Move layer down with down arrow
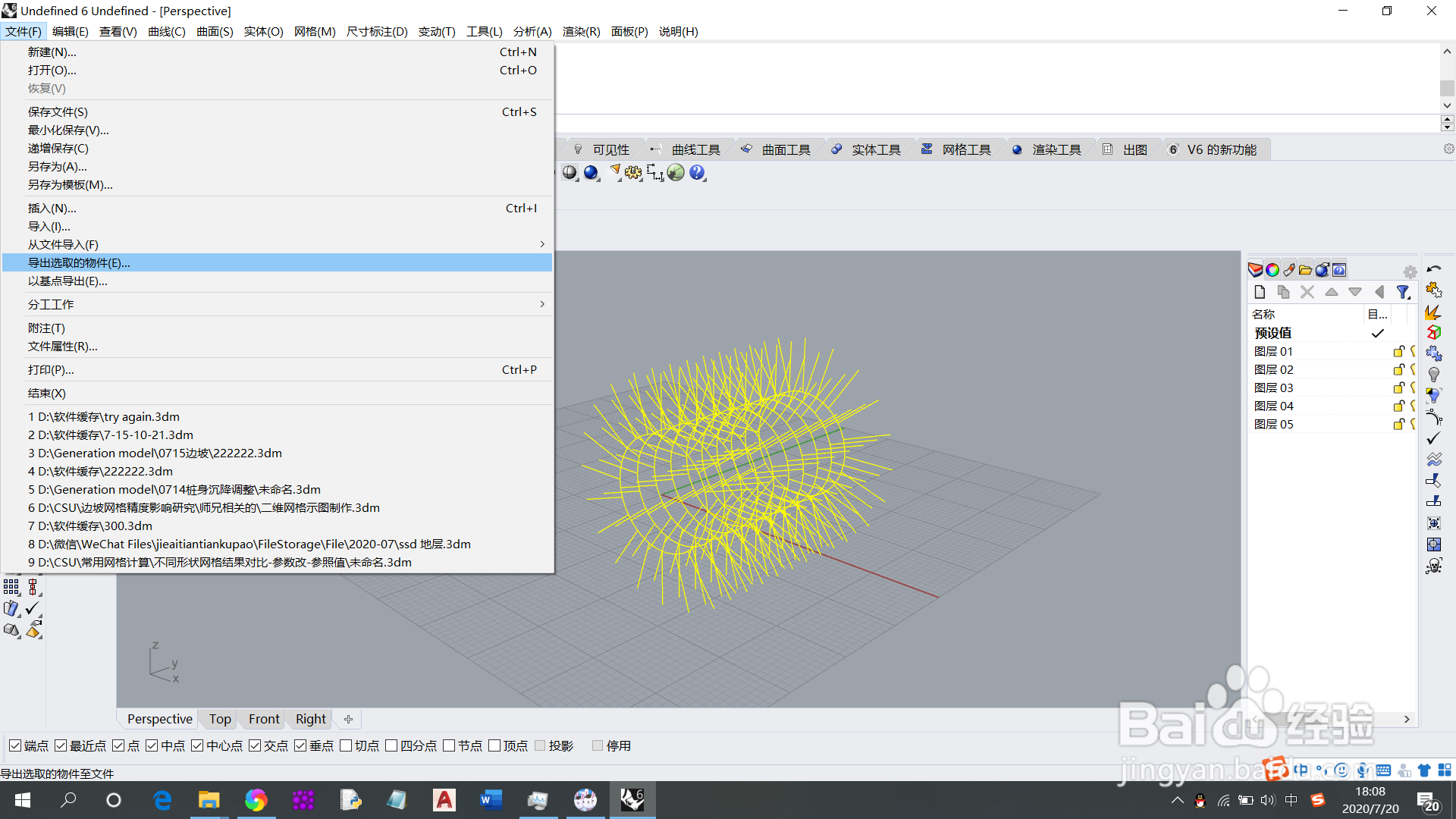 1355,292
